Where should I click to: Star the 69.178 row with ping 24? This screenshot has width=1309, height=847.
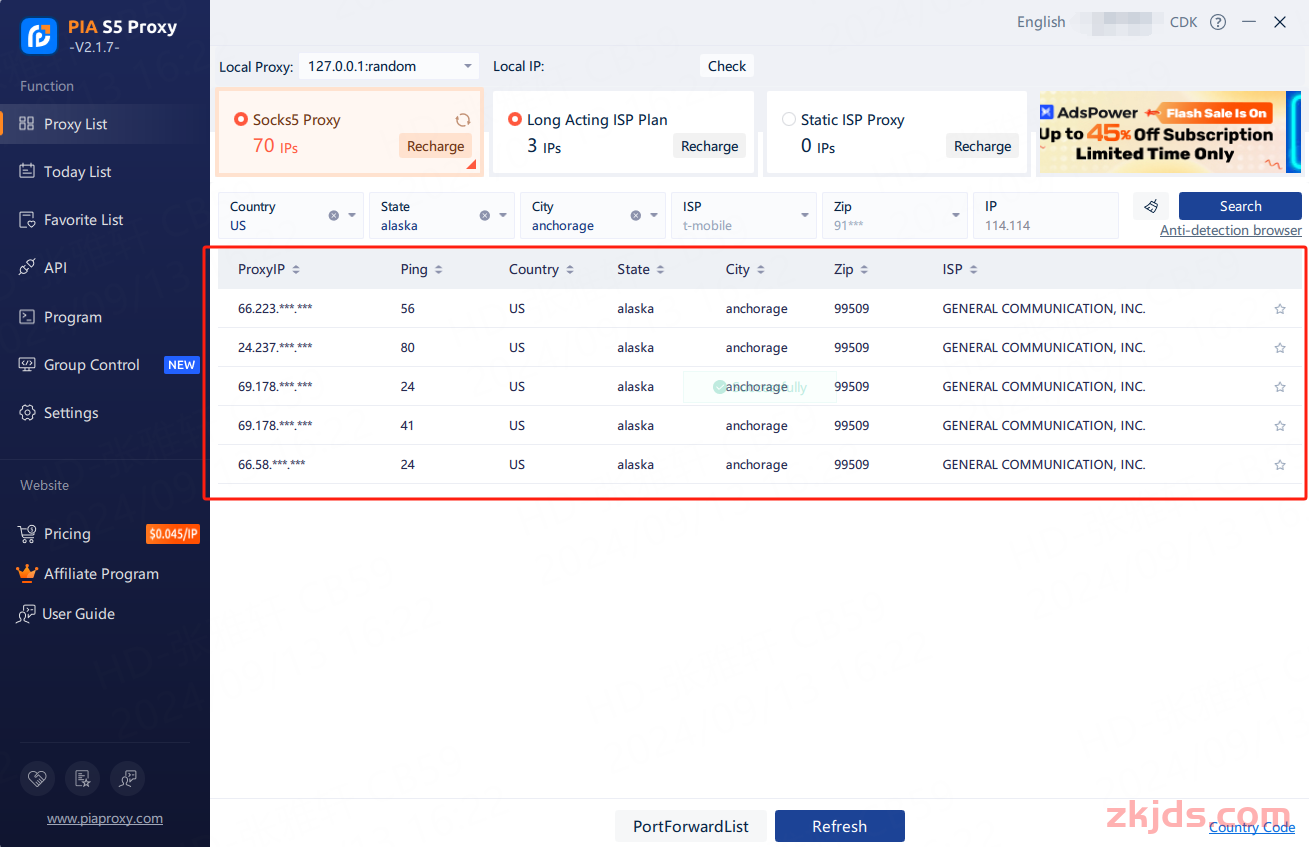1280,387
